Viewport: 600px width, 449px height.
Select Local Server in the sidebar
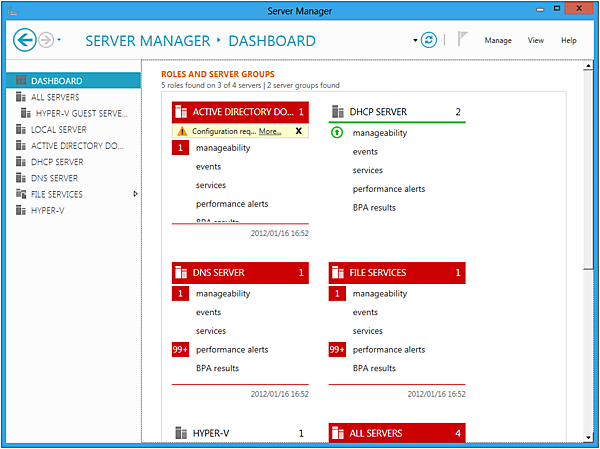tap(58, 129)
